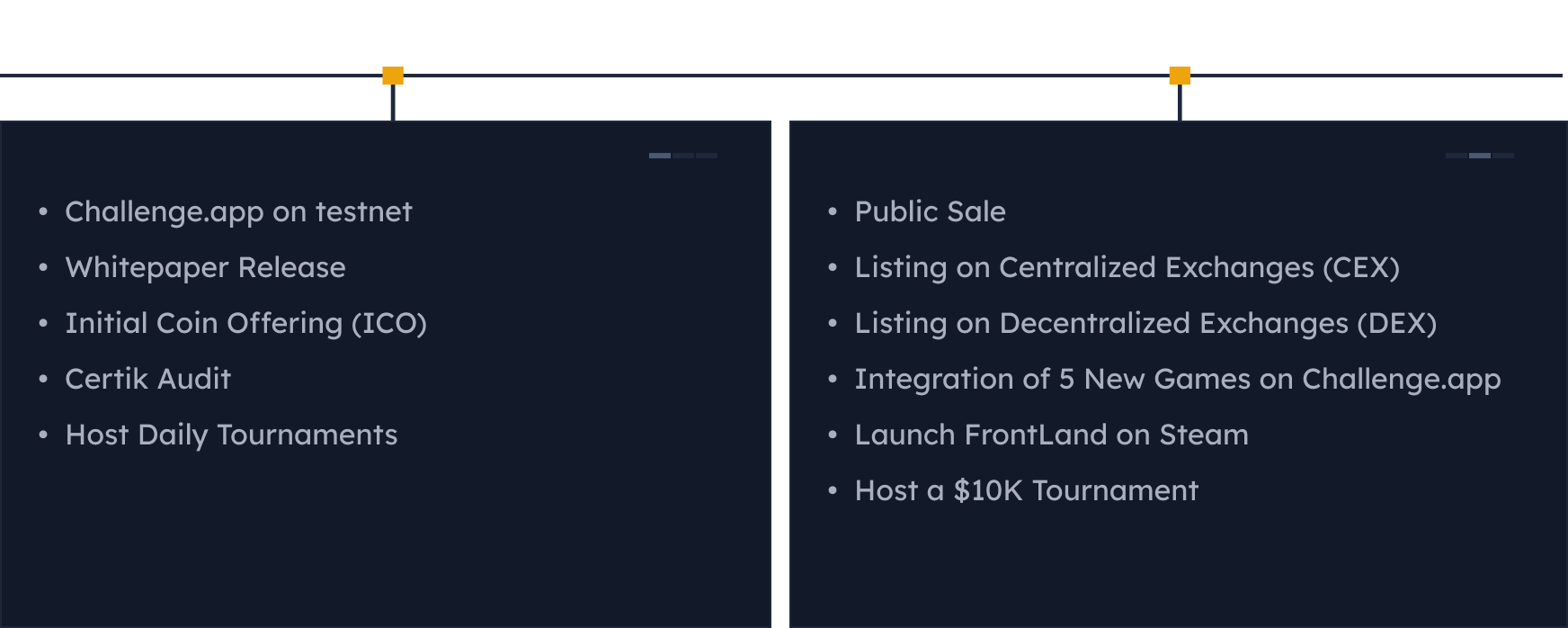1568x628 pixels.
Task: Click the last segment in Q2 card indicator
Action: 1503,156
